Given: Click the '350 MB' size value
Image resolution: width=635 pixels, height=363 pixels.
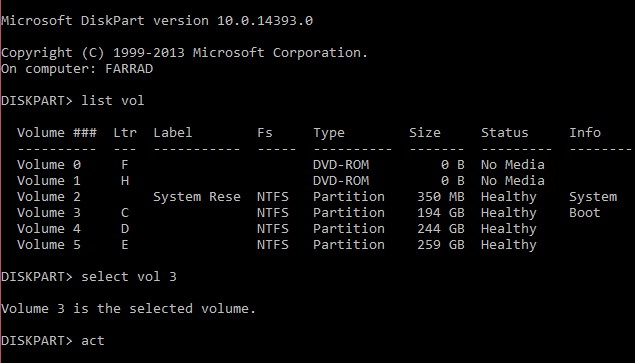Looking at the screenshot, I should pyautogui.click(x=441, y=197).
